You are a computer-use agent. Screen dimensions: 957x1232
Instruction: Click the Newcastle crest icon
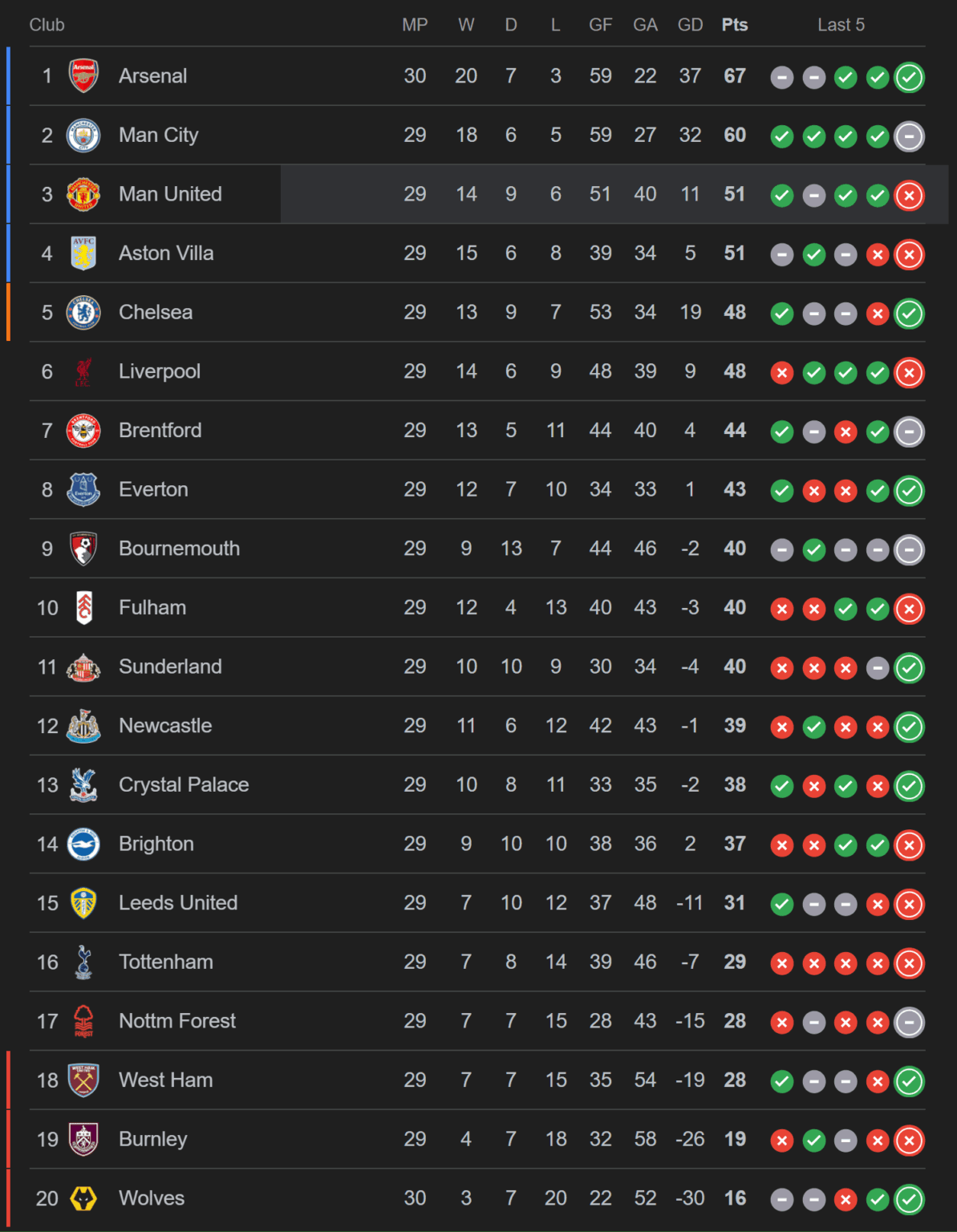(x=84, y=726)
